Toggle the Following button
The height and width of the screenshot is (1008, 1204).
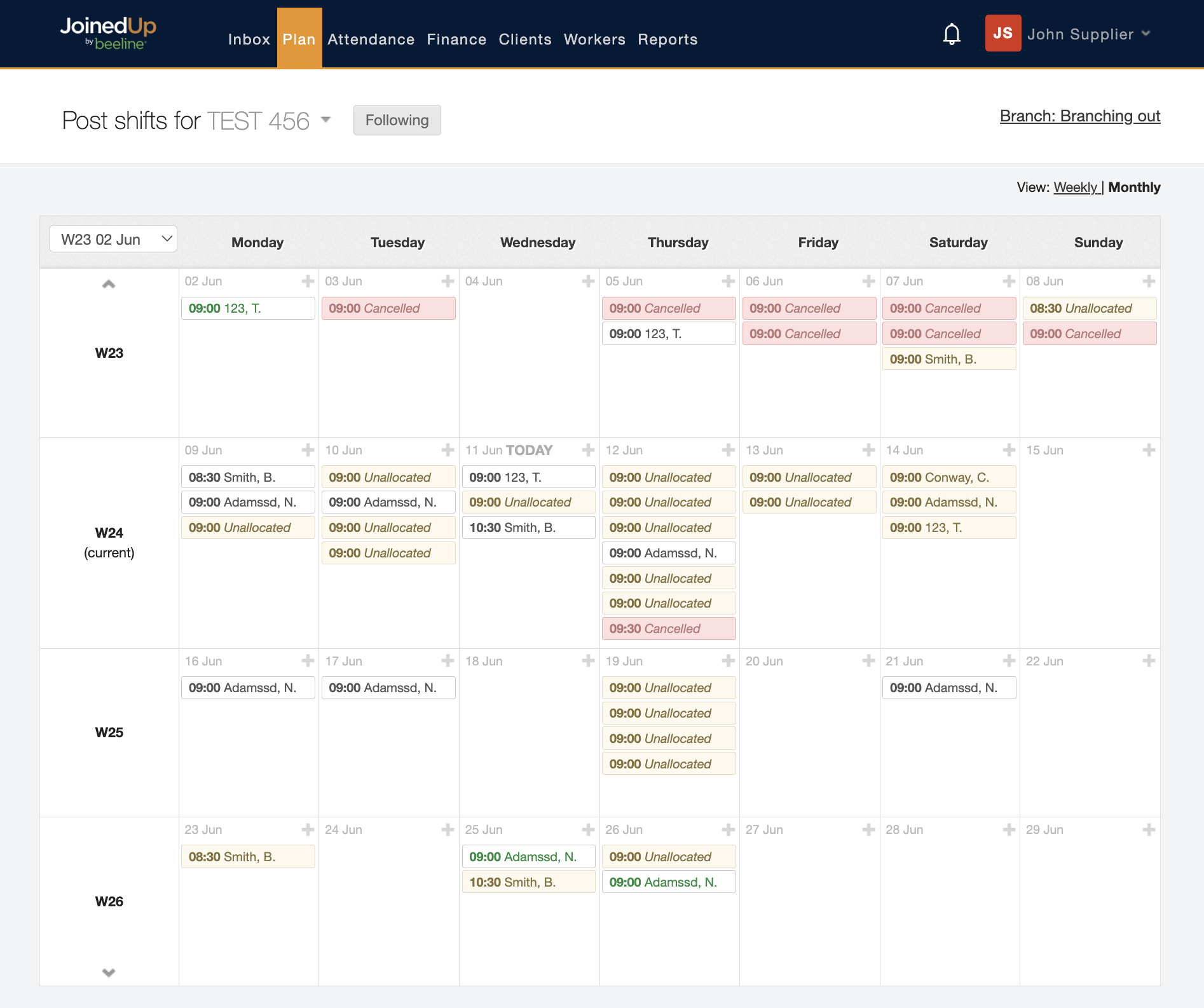397,120
